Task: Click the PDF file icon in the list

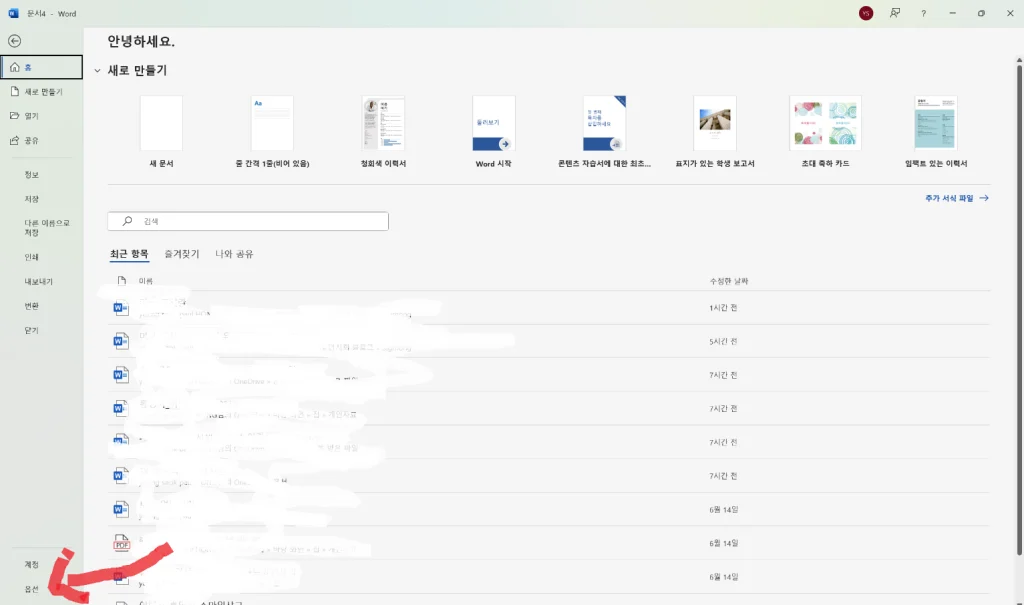Action: [121, 542]
